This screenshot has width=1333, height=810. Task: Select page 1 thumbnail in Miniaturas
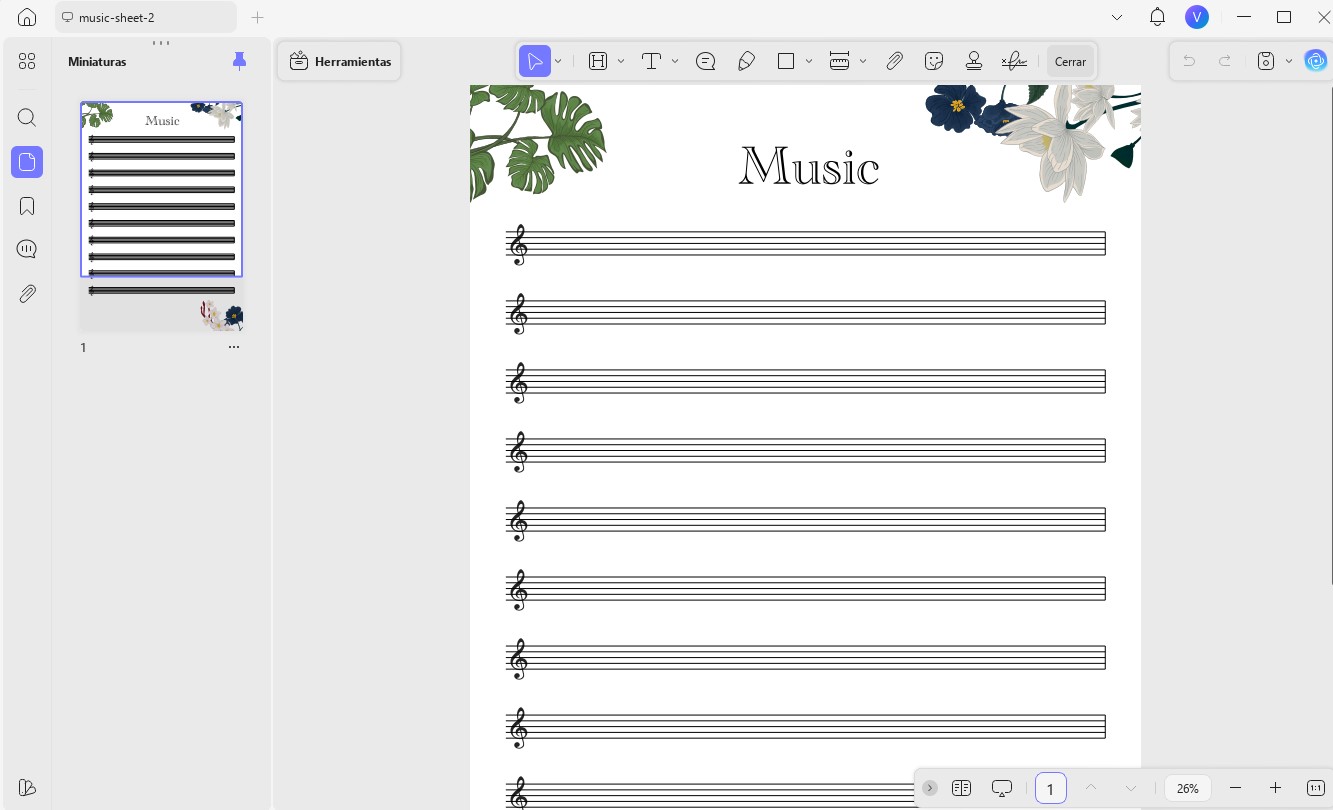point(162,216)
